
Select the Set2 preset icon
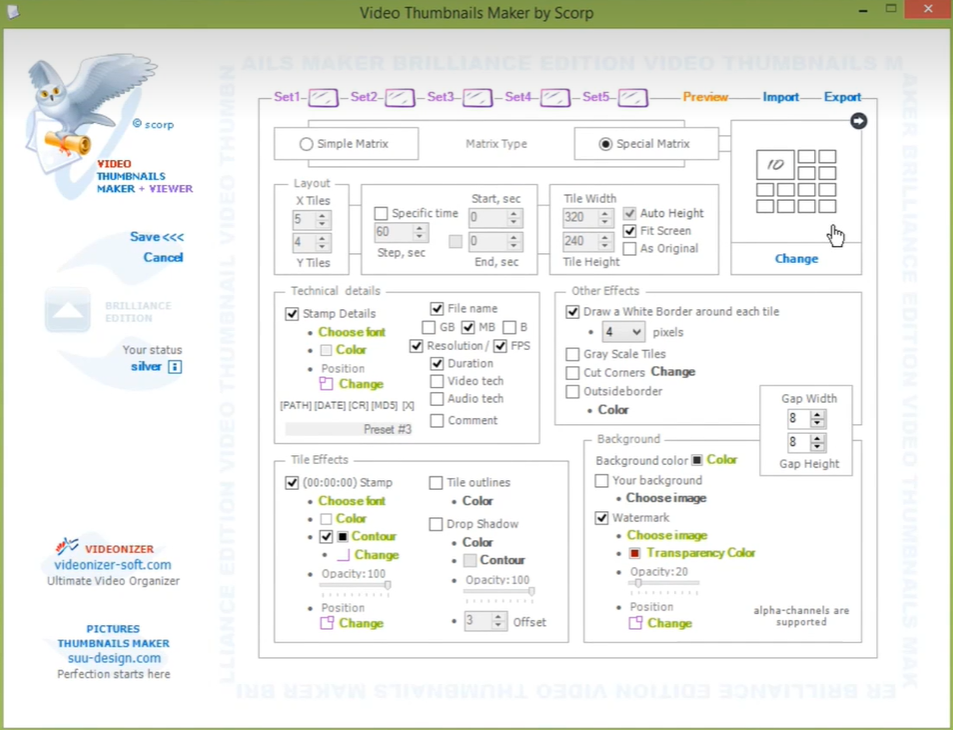[401, 97]
